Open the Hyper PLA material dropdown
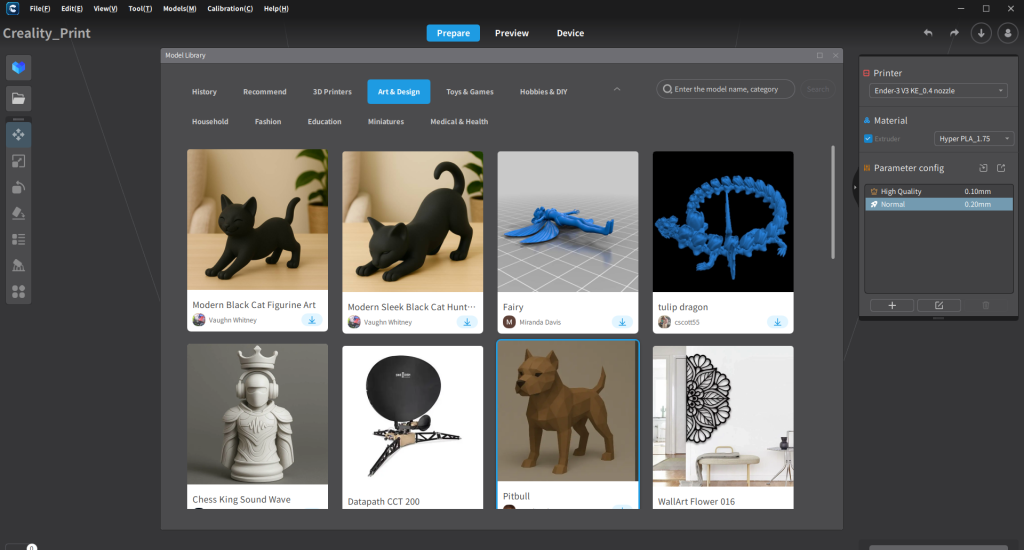1024x550 pixels. (x=973, y=139)
